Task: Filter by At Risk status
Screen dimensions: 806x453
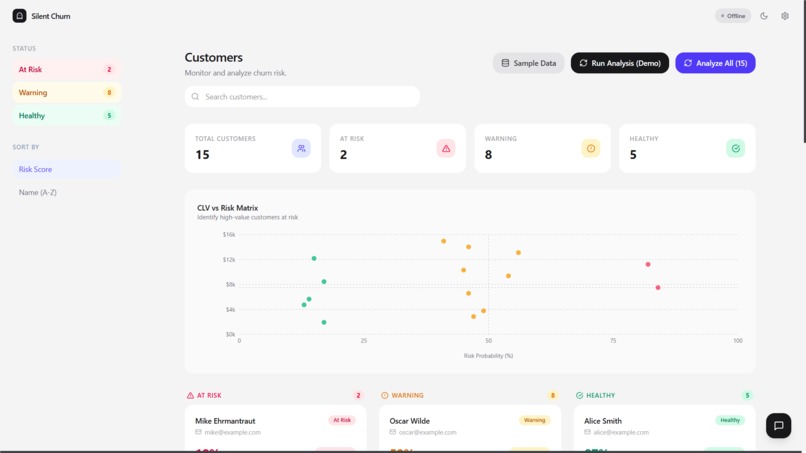Action: click(67, 69)
